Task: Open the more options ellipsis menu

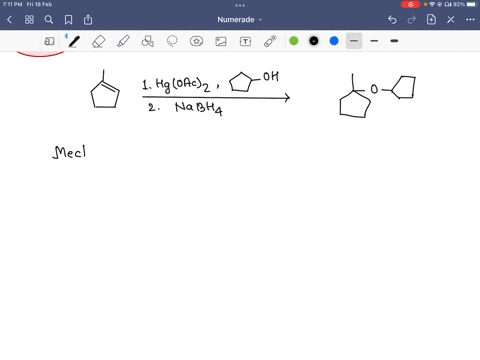Action: [x=470, y=20]
